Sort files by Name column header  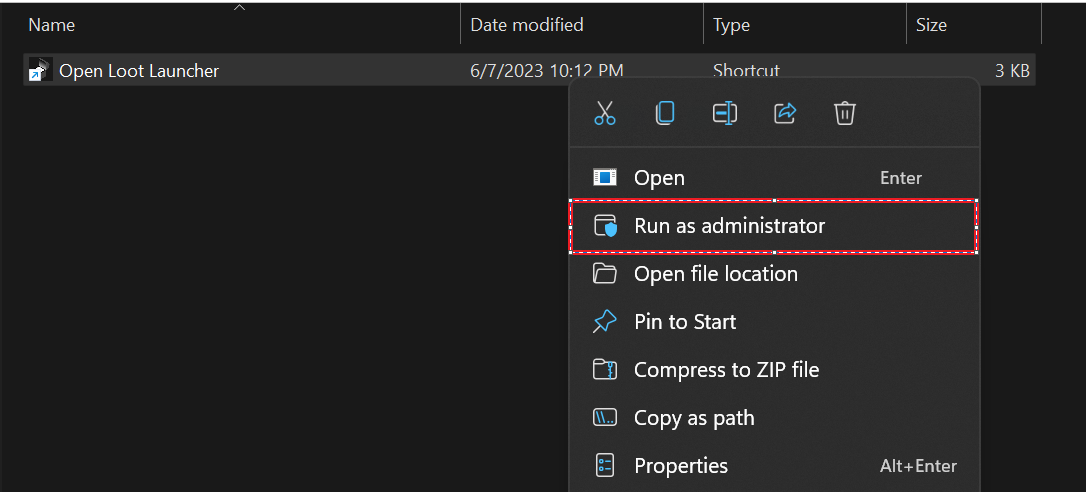tap(241, 25)
